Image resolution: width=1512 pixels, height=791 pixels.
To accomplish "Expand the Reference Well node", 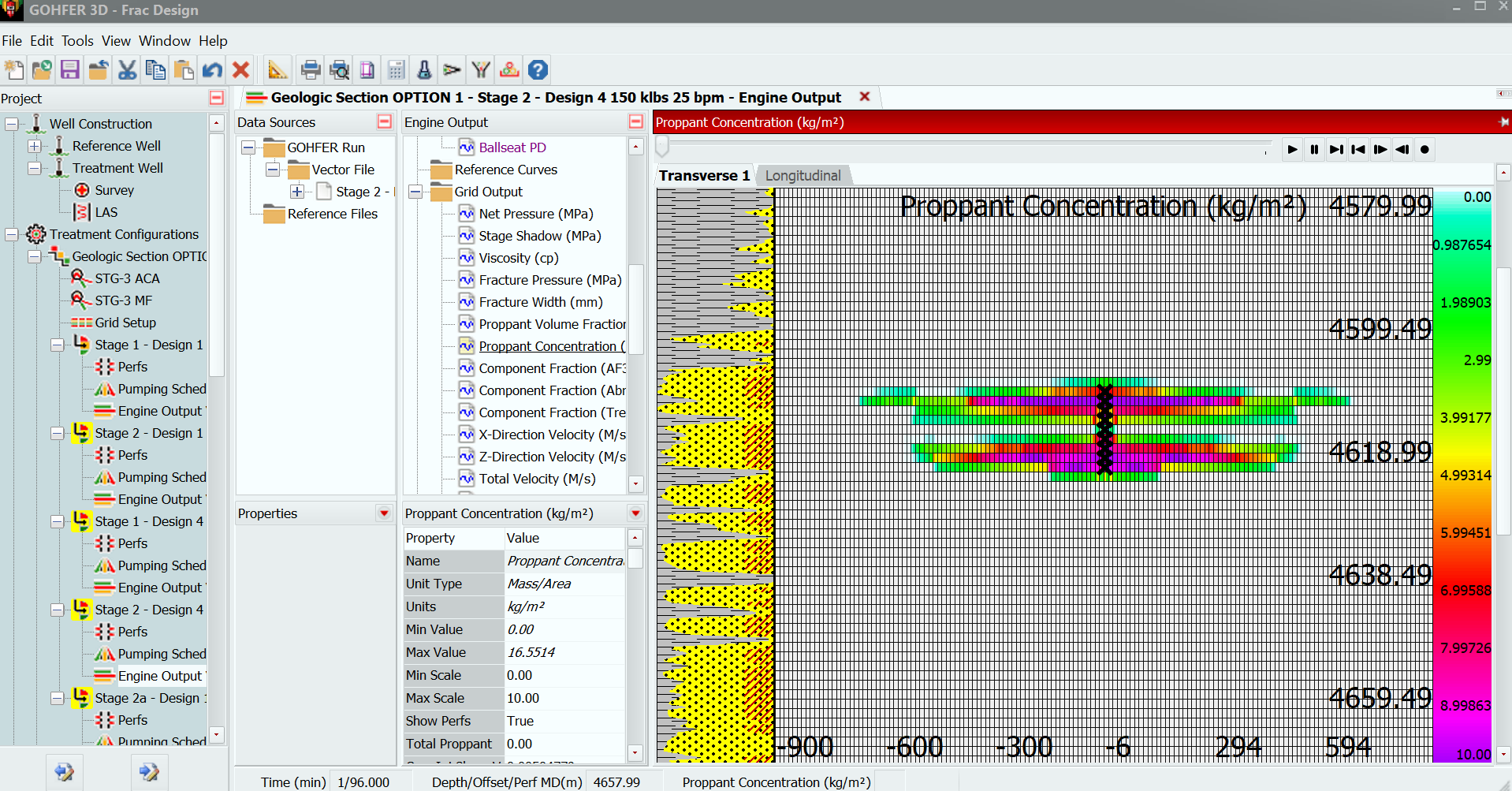I will (x=35, y=146).
